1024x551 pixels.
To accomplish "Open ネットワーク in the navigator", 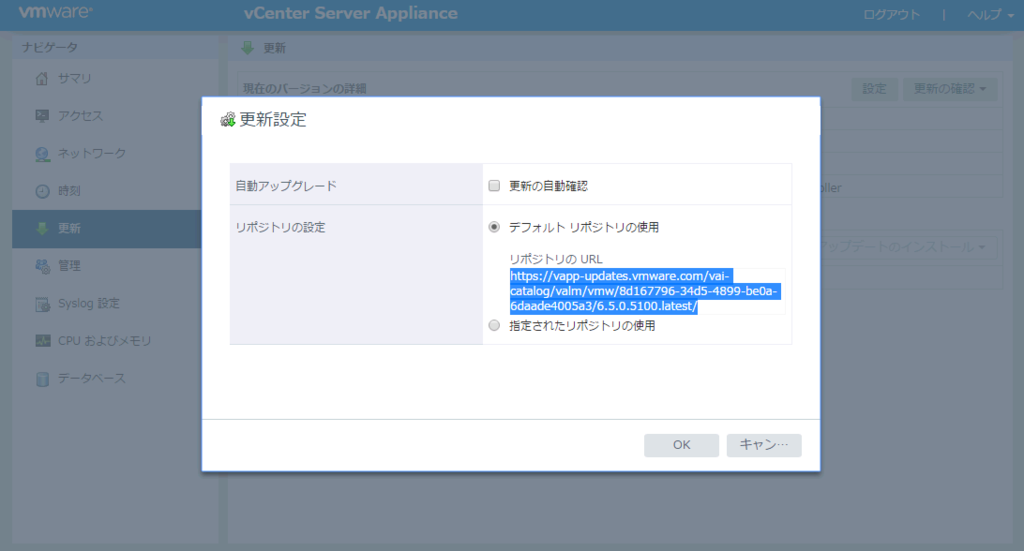I will pos(91,153).
